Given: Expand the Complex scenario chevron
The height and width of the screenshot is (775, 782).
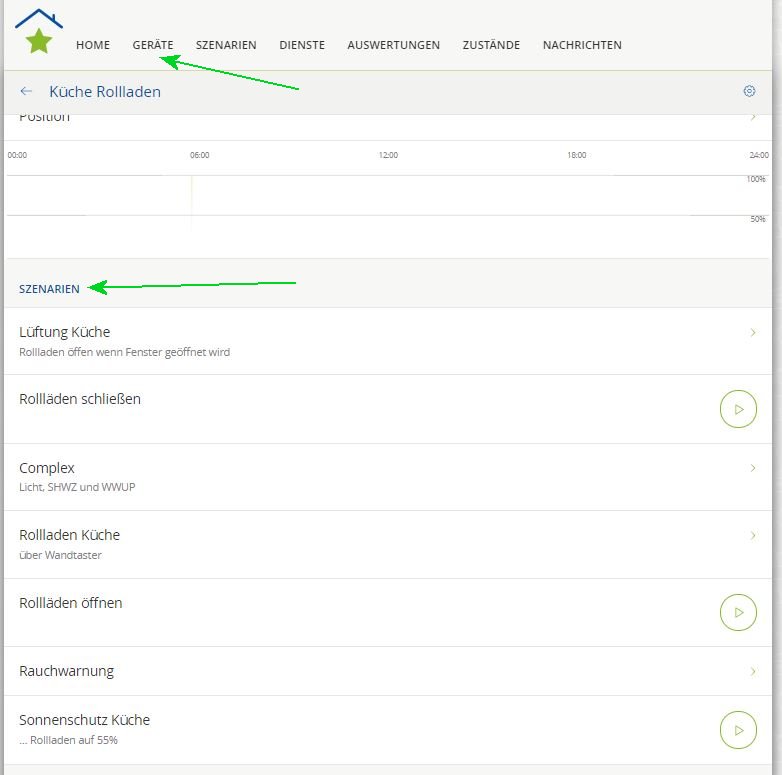Looking at the screenshot, I should click(753, 468).
